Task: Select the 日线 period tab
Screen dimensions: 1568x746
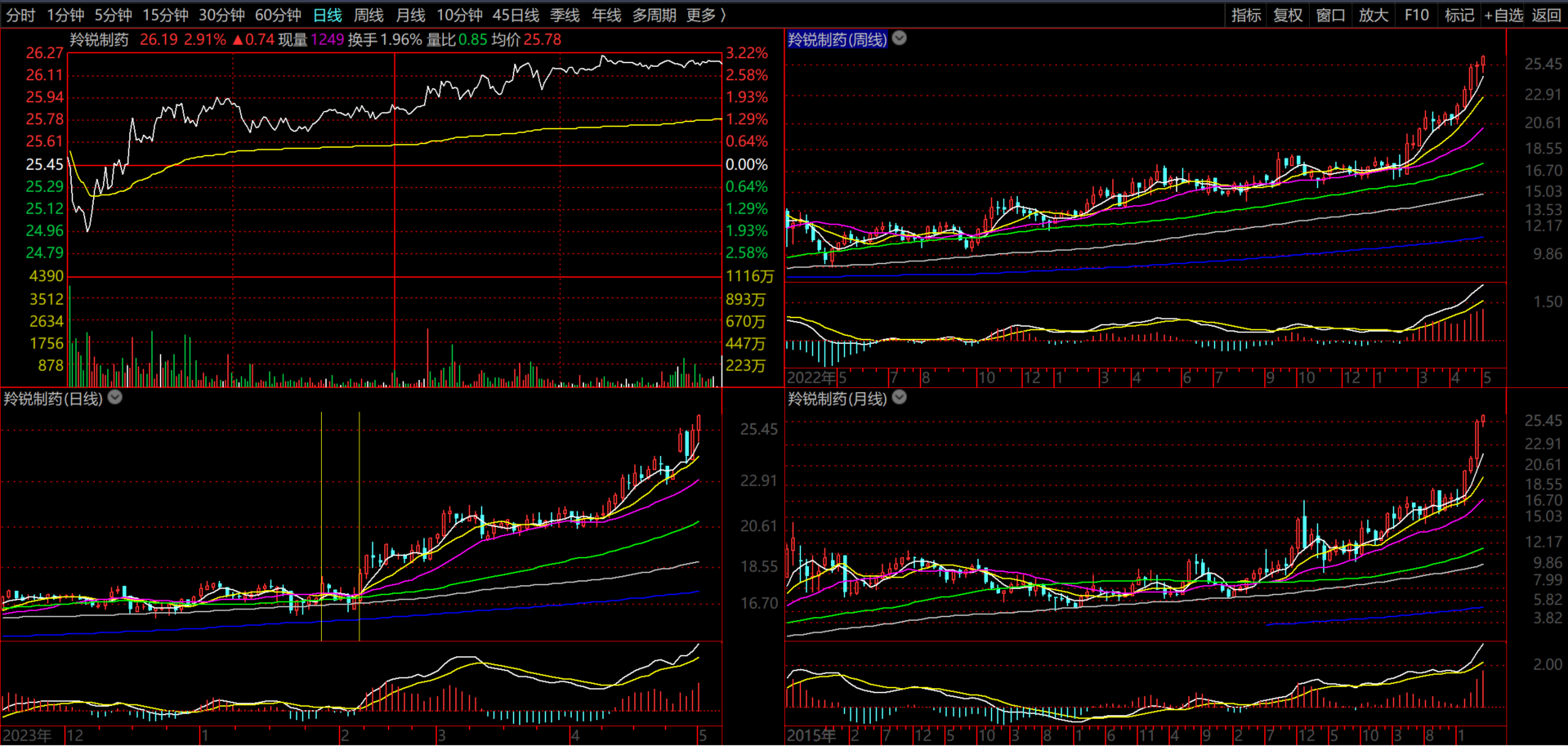Action: (x=328, y=15)
